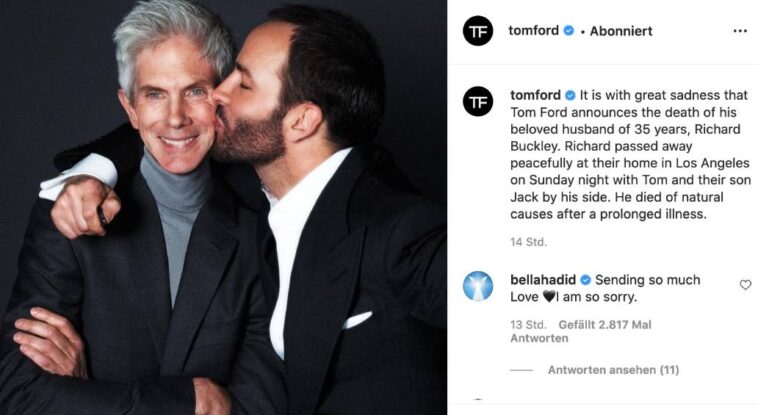The image size is (758, 415).
Task: Click the dash line before Antworten ansehen
Action: tap(522, 371)
